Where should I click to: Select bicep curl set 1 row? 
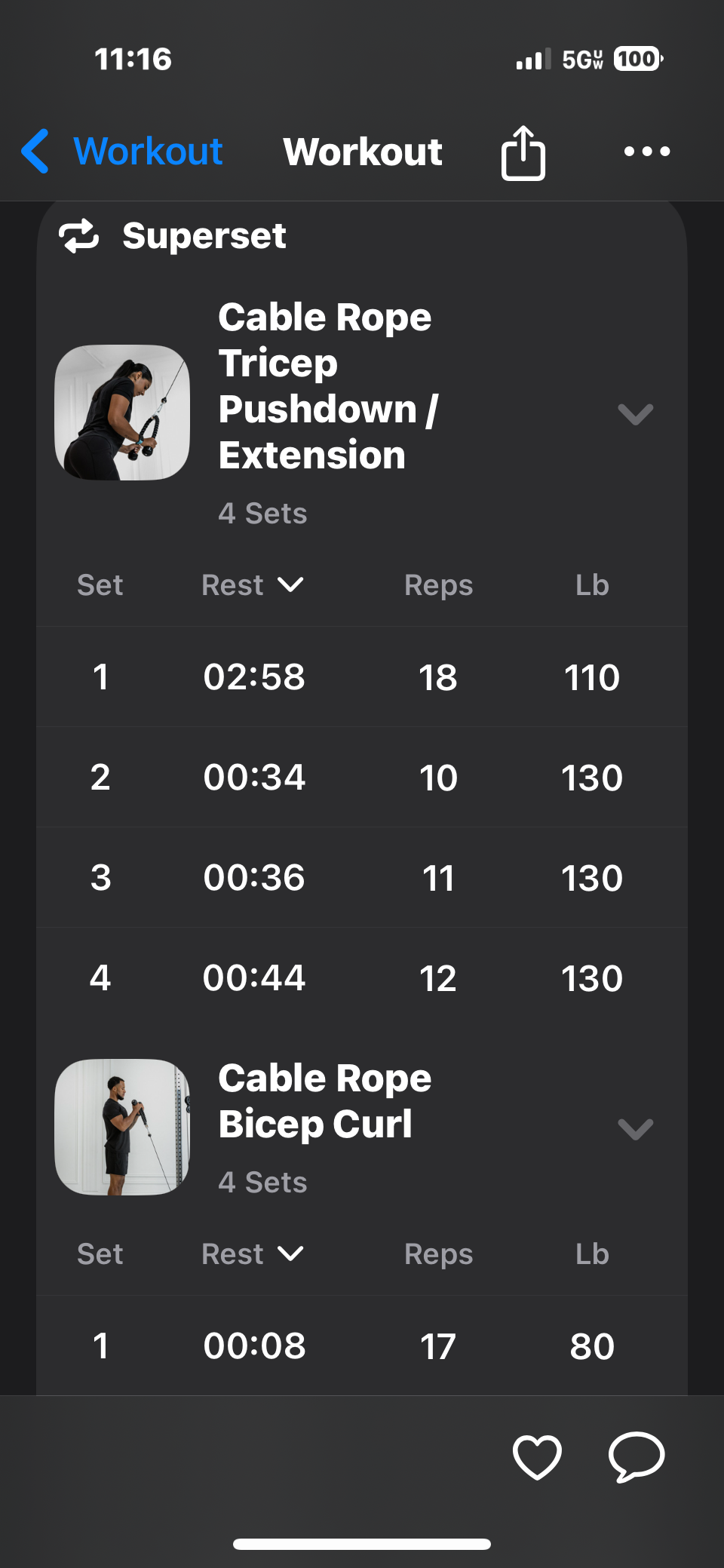pyautogui.click(x=362, y=1346)
